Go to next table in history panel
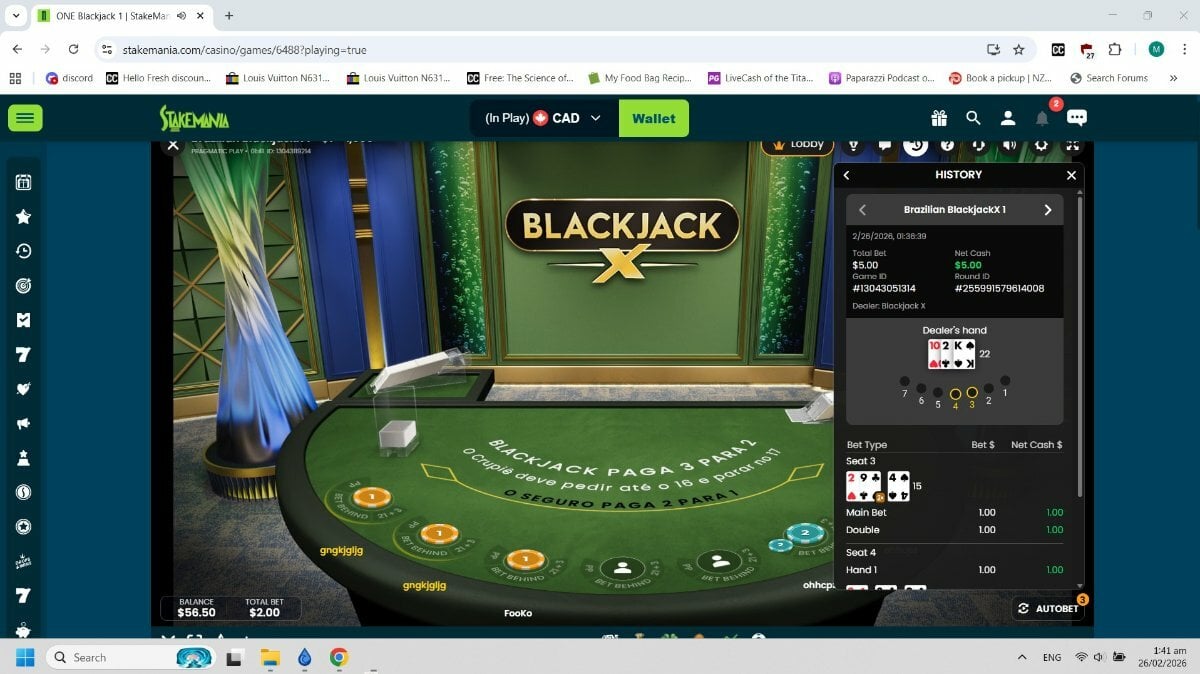The image size is (1200, 674). point(1047,210)
